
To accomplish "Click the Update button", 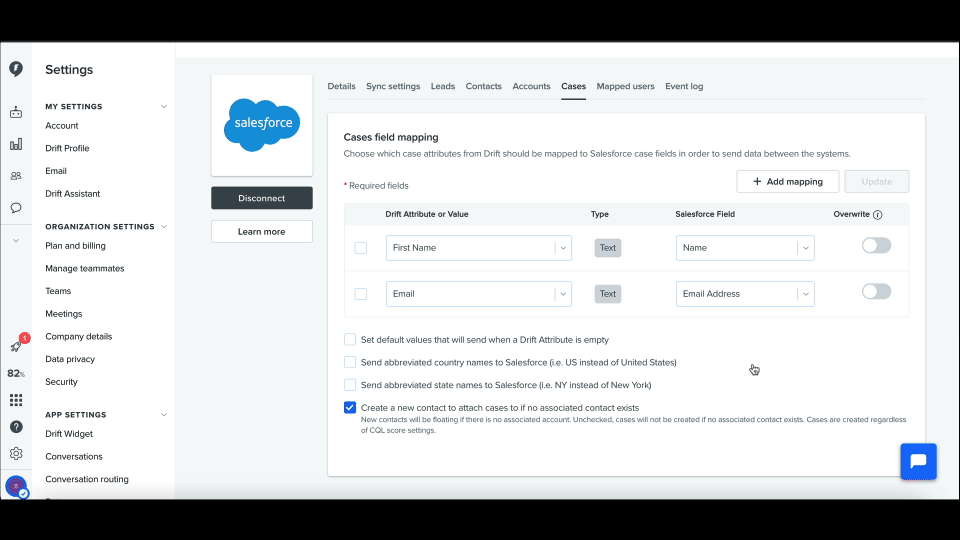I will click(x=877, y=181).
